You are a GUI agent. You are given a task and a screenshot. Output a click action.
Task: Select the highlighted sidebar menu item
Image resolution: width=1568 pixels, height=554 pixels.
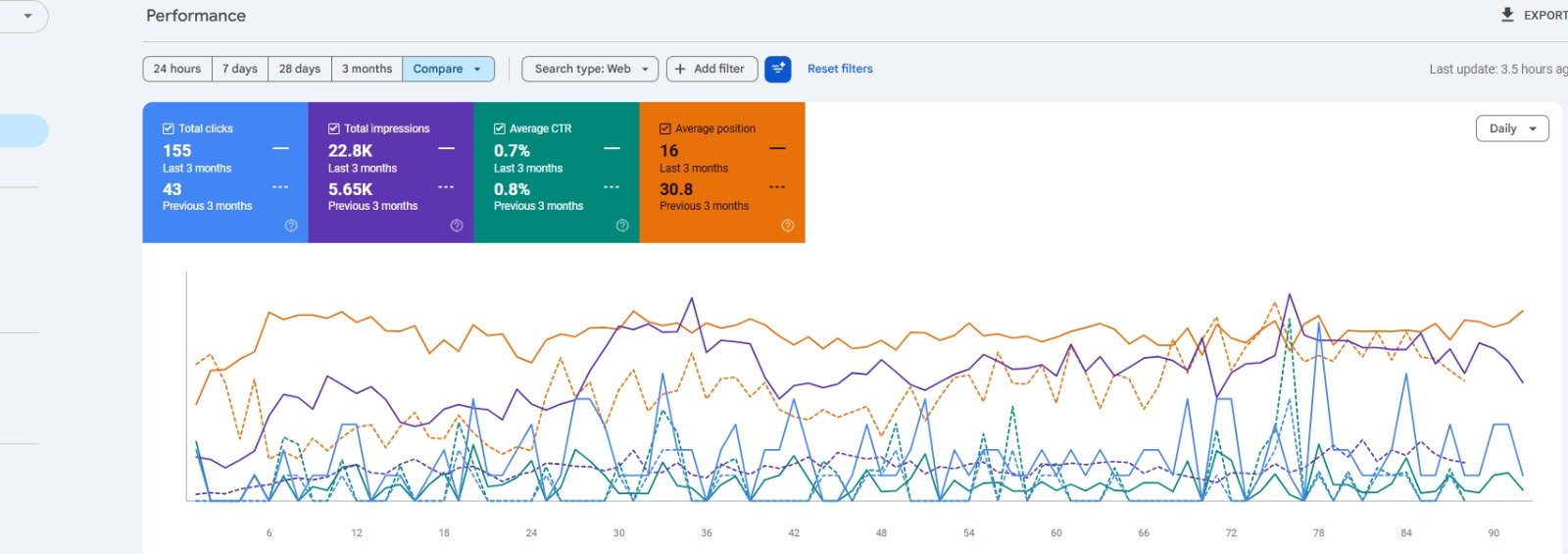click(24, 130)
